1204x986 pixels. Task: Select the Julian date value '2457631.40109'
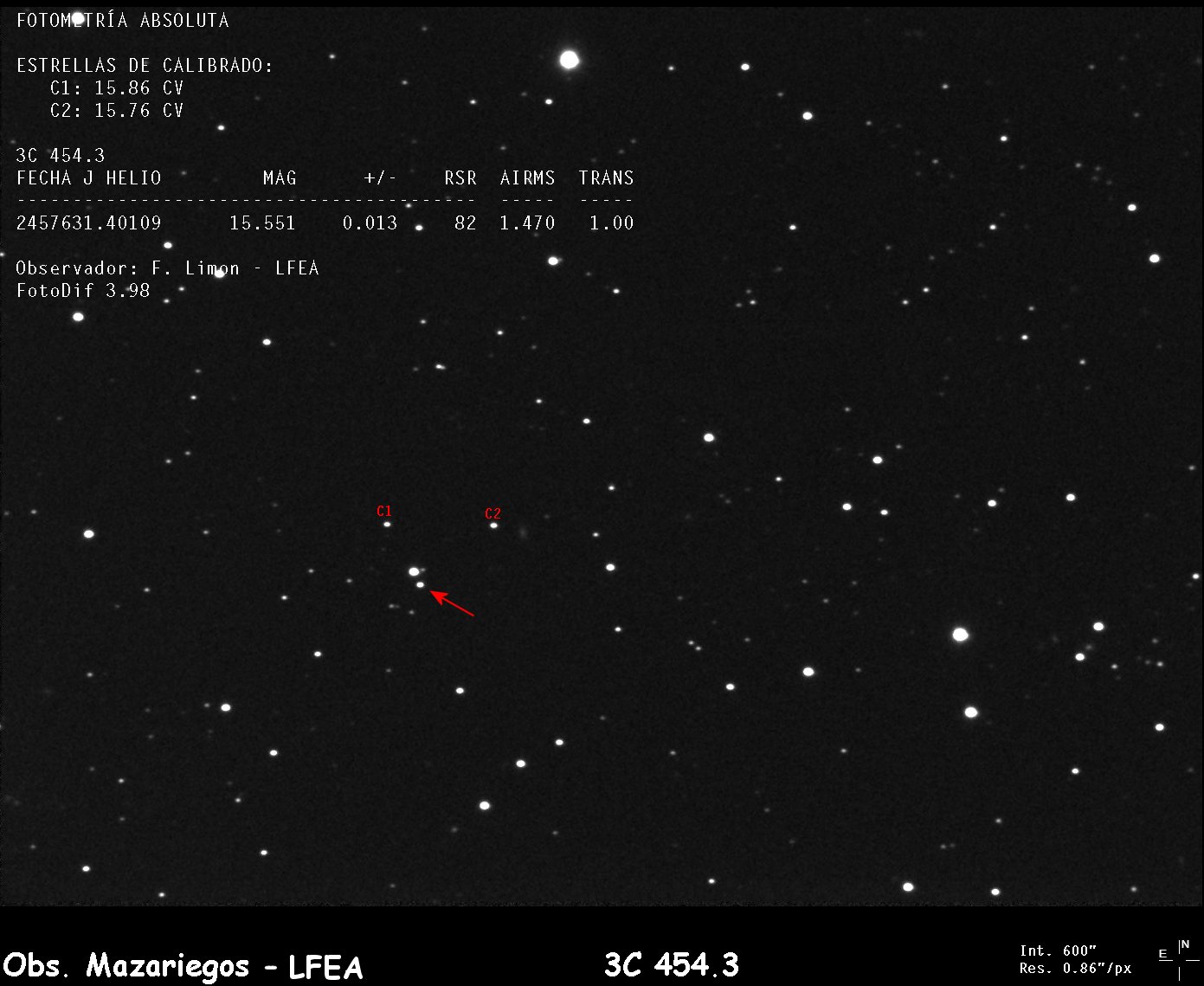tap(89, 223)
